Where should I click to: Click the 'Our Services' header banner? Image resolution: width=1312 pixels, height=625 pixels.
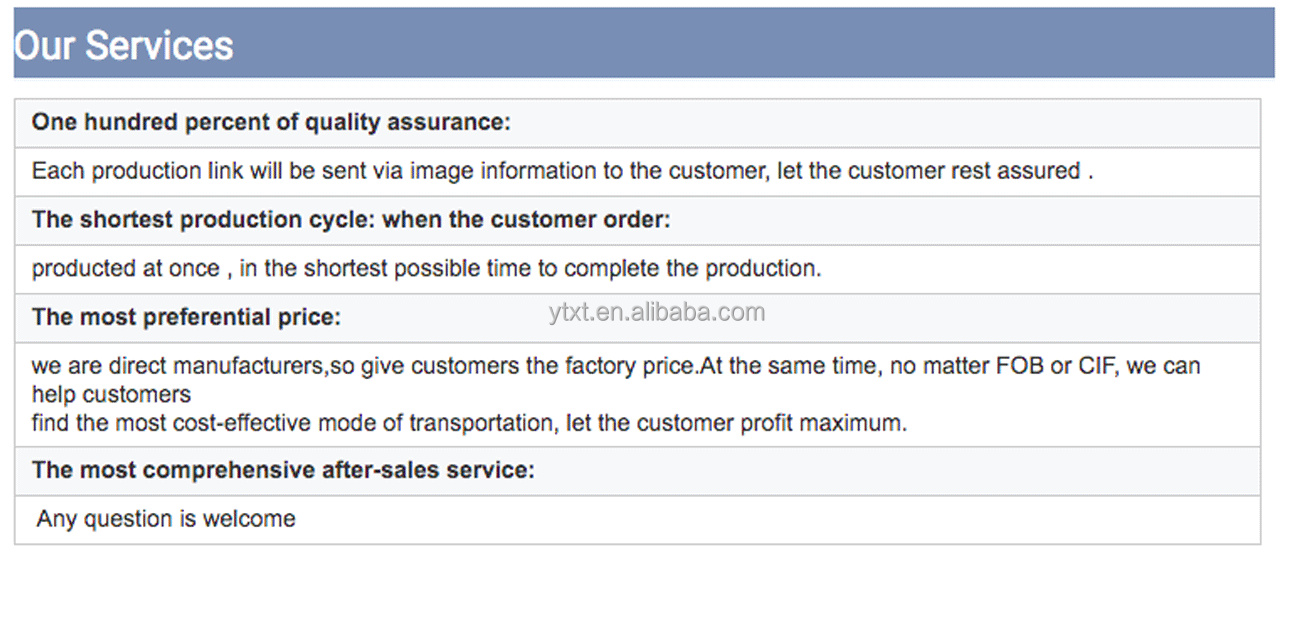[x=643, y=43]
